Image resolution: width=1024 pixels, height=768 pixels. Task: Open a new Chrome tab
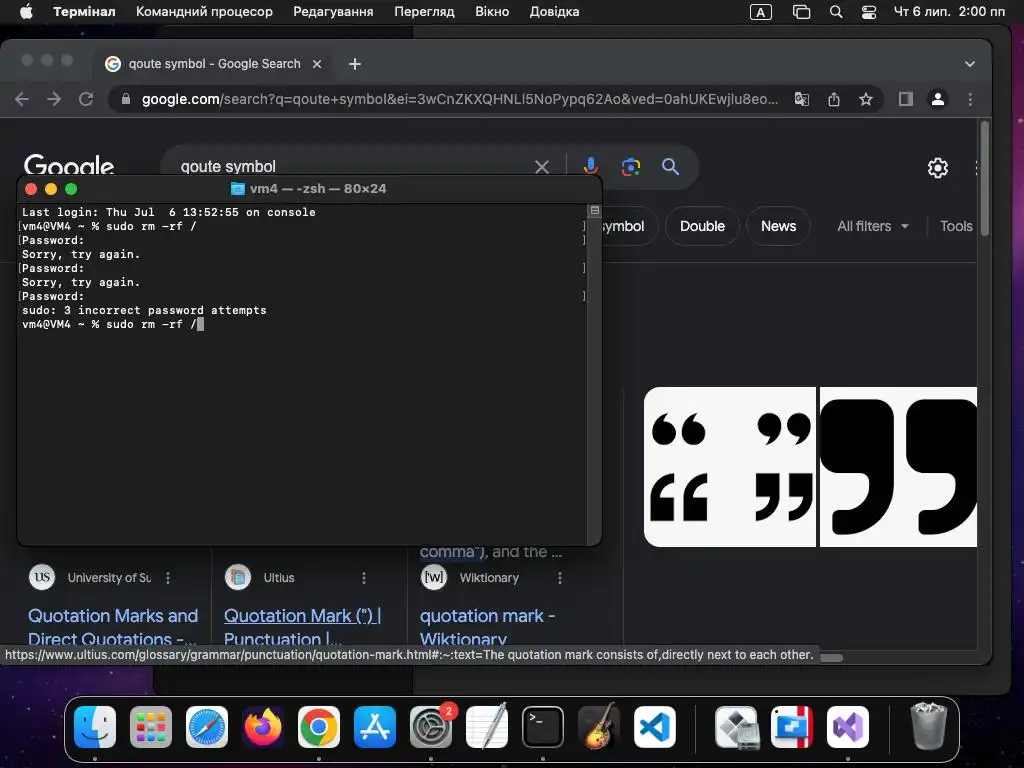click(355, 64)
